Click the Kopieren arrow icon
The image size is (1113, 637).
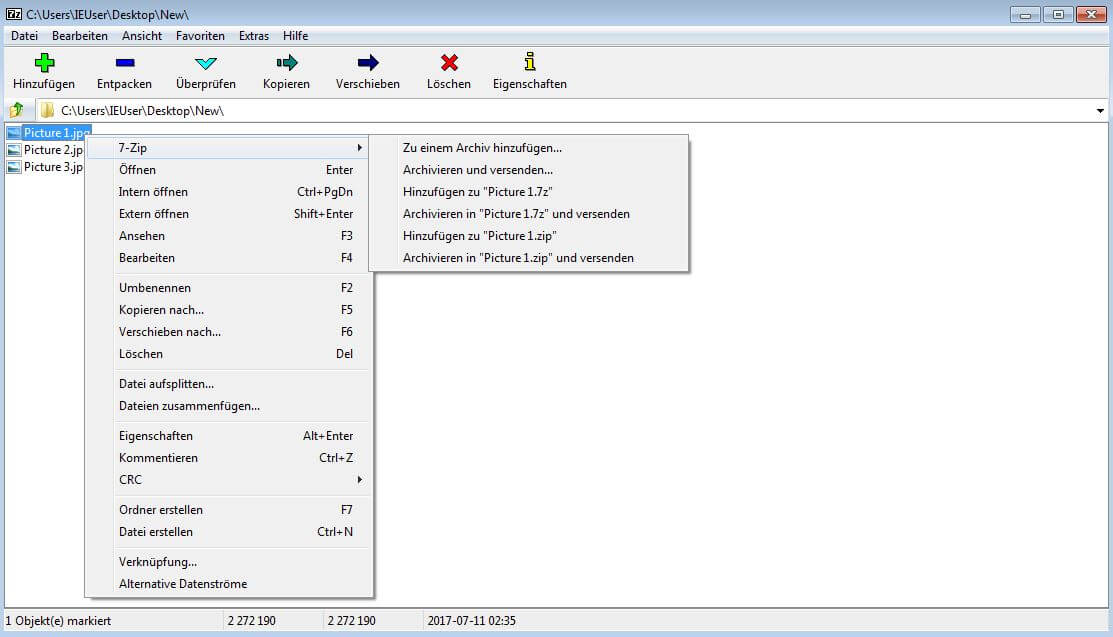287,62
